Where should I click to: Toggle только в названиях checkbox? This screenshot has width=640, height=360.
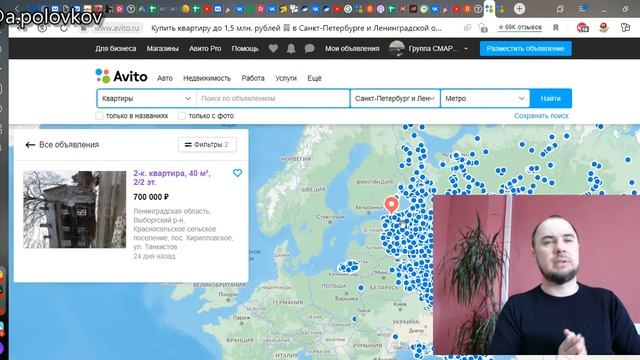tap(99, 116)
